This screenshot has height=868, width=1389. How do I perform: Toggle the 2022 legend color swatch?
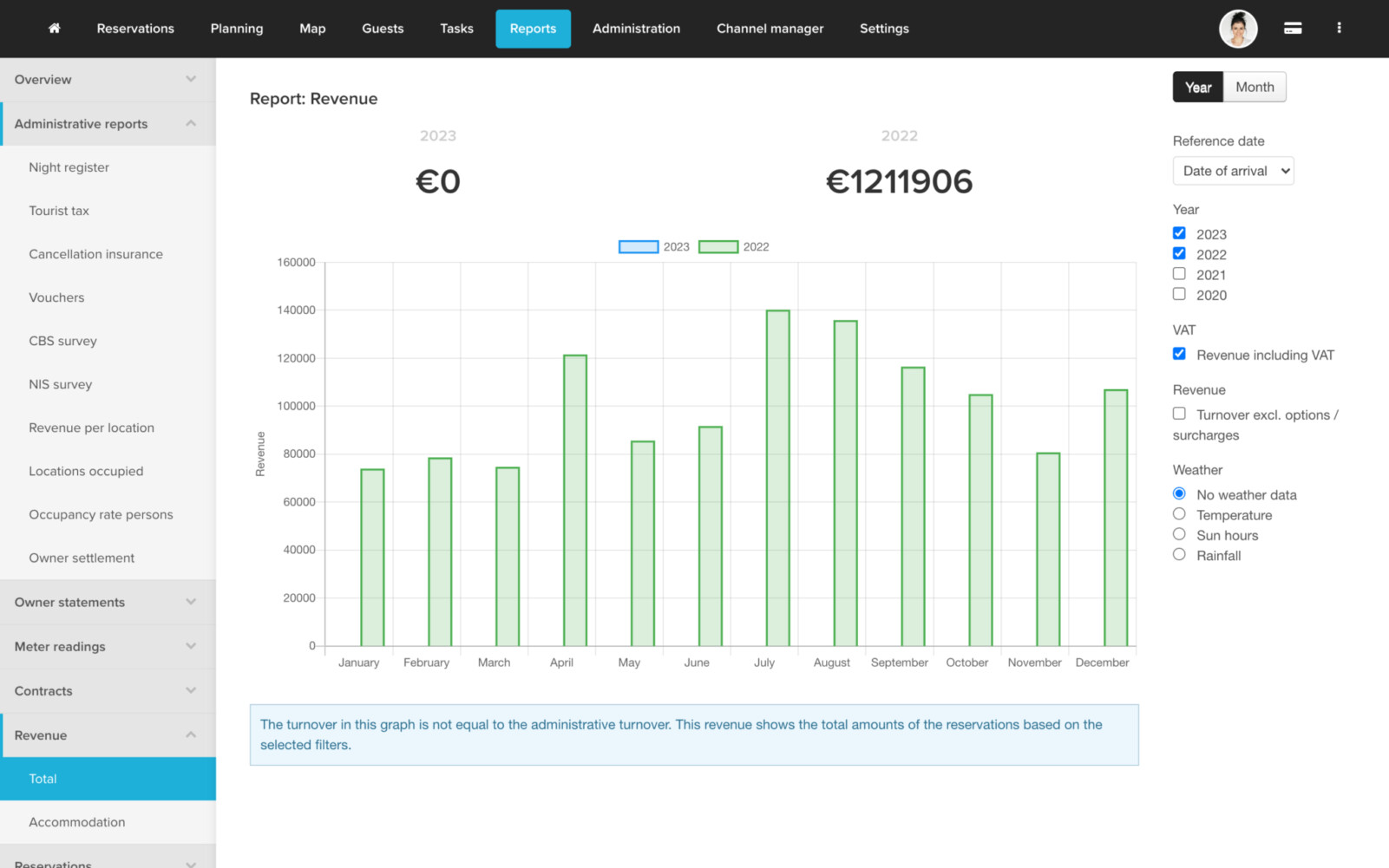click(x=717, y=247)
